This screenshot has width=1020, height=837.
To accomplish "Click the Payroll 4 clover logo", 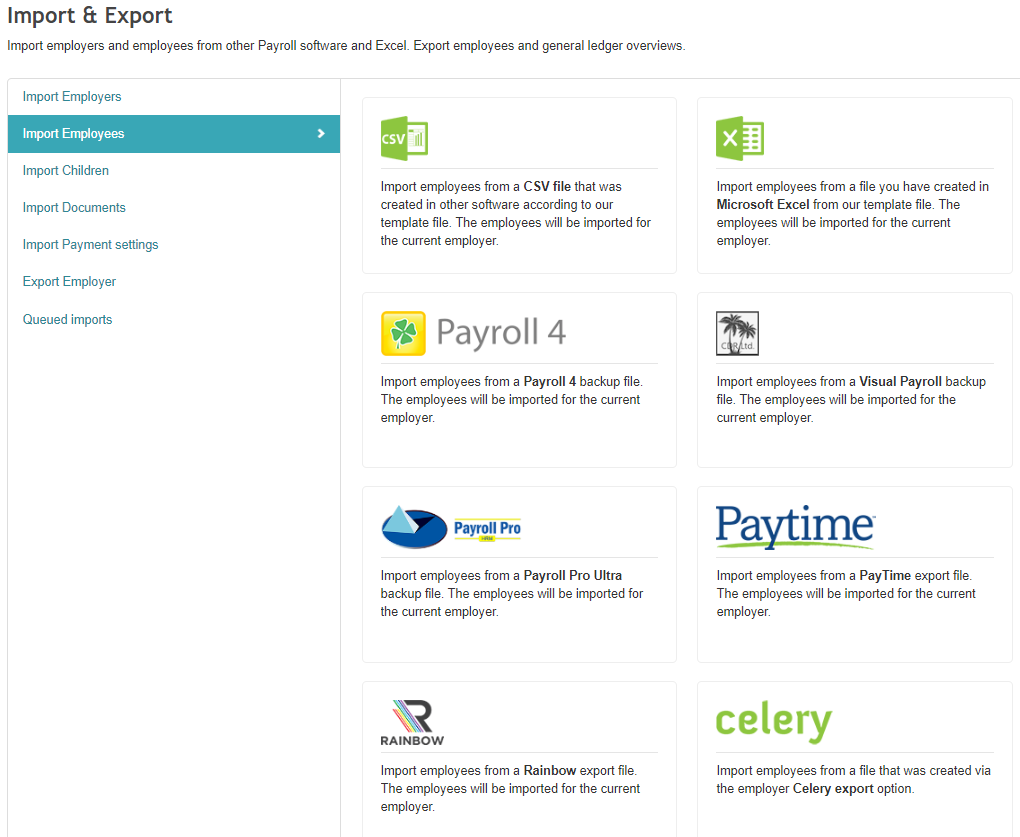I will click(403, 333).
